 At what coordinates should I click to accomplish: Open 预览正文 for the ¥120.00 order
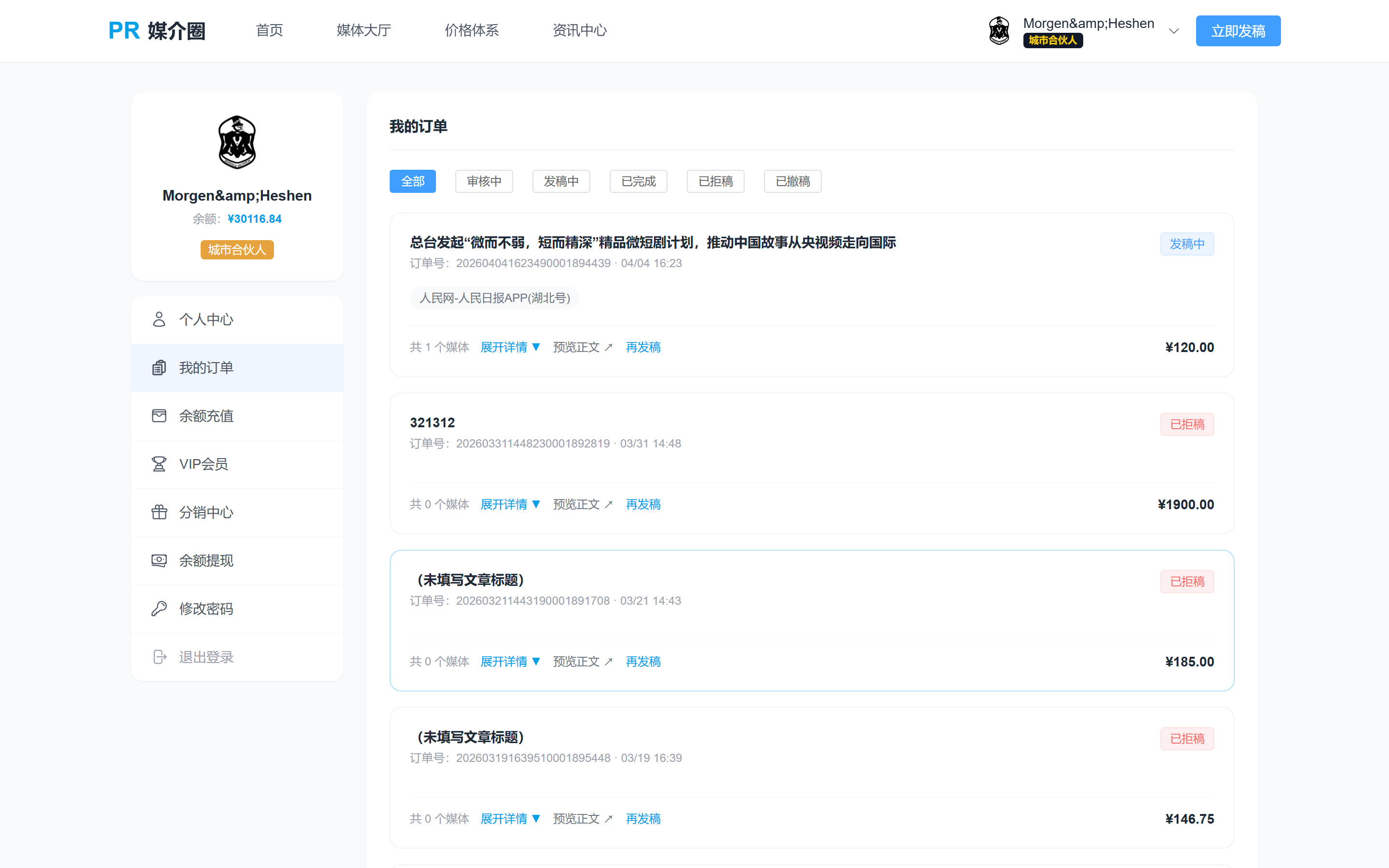coord(583,347)
